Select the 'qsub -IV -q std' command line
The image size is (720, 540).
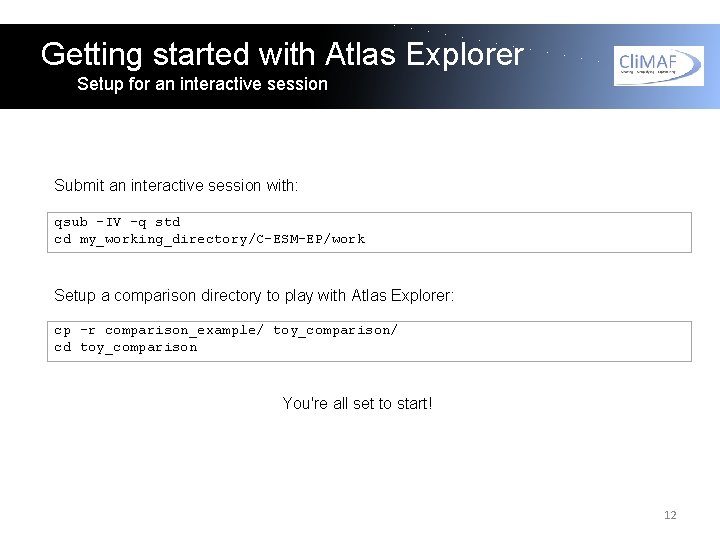pos(117,222)
